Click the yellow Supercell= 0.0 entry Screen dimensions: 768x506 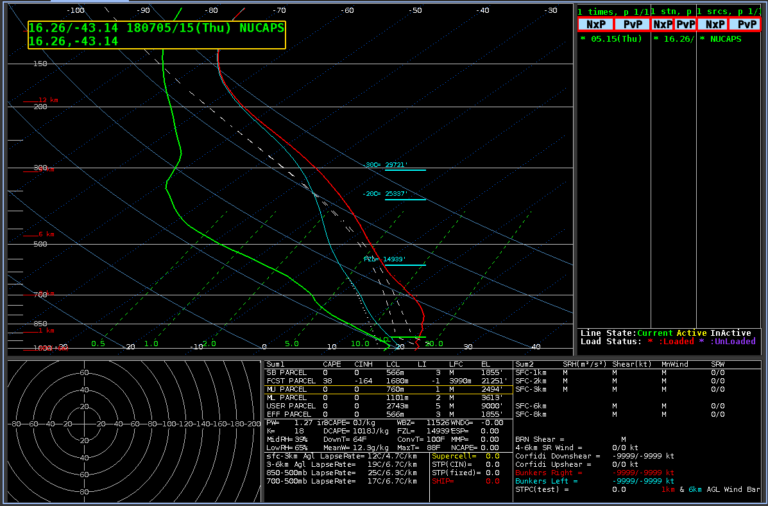pyautogui.click(x=465, y=456)
